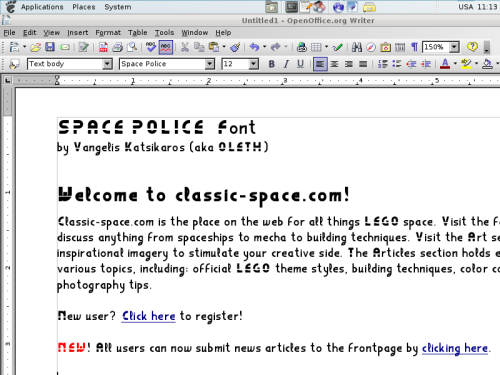Increase paragraph indent
Screen dimensions: 500x375
(x=426, y=64)
